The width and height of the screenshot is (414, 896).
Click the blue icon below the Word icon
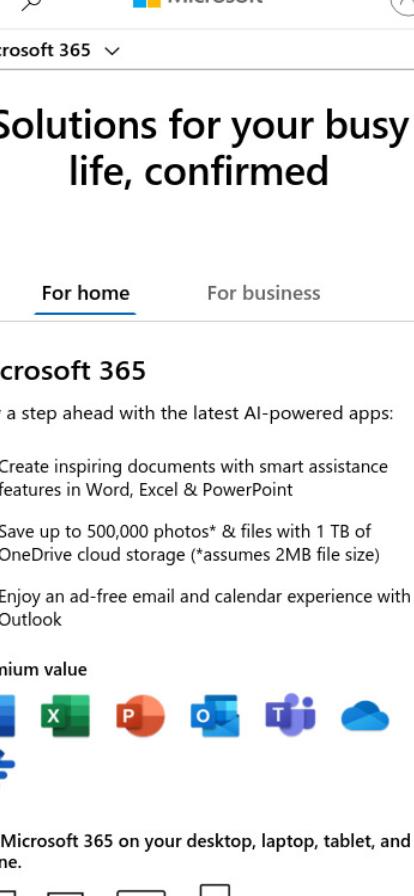pyautogui.click(x=7, y=765)
